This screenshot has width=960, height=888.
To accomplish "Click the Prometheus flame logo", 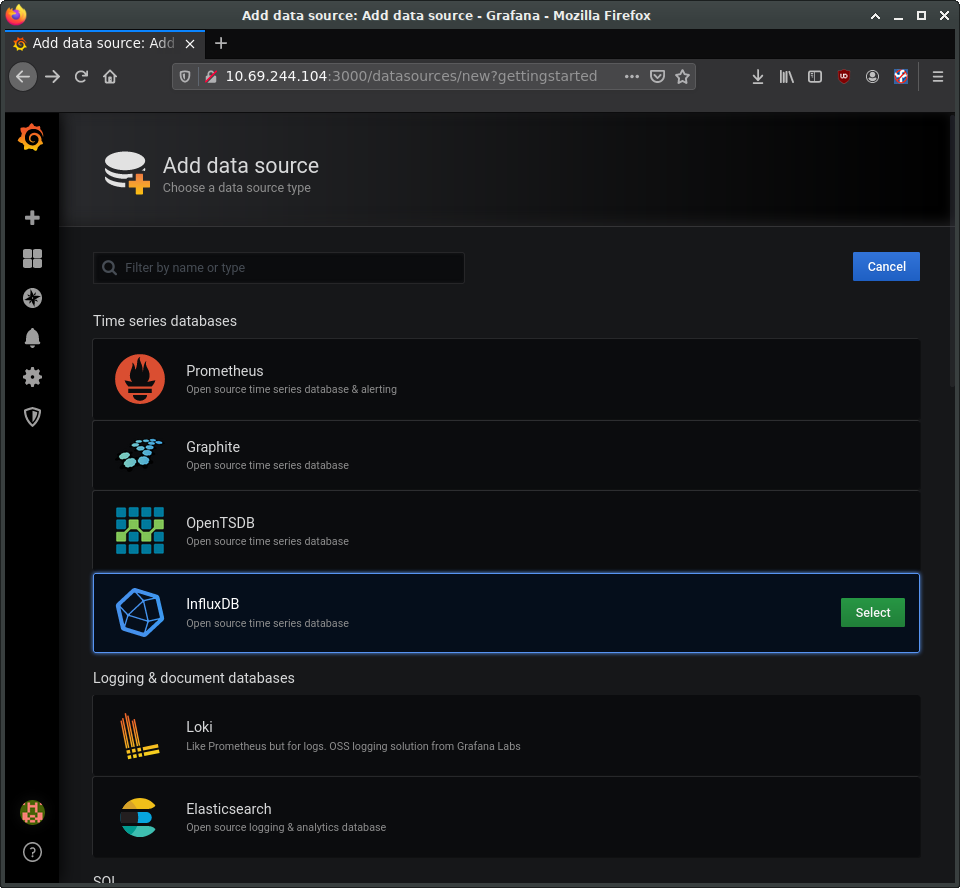I will point(140,379).
